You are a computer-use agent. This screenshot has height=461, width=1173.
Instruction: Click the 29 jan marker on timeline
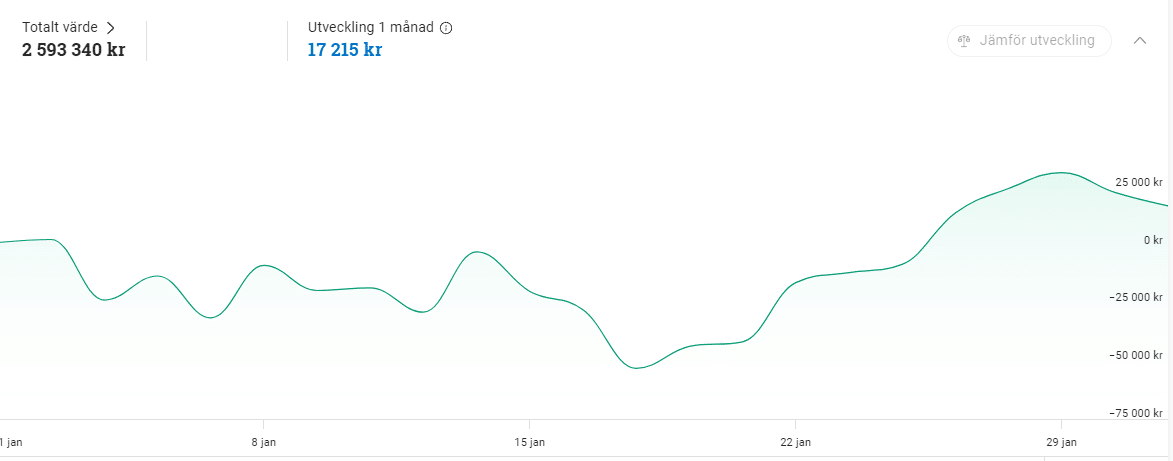[1061, 442]
